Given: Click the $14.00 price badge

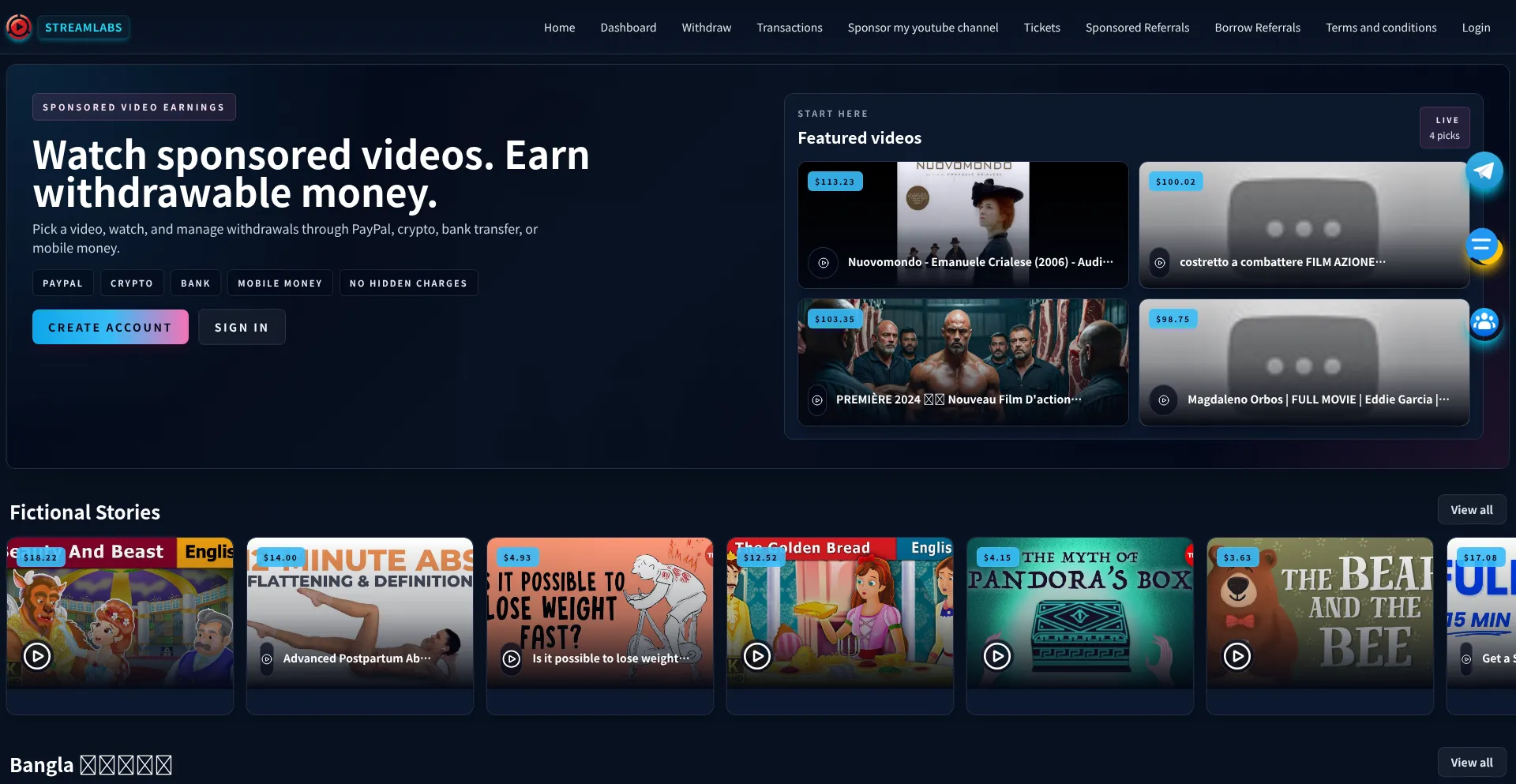Looking at the screenshot, I should 280,557.
